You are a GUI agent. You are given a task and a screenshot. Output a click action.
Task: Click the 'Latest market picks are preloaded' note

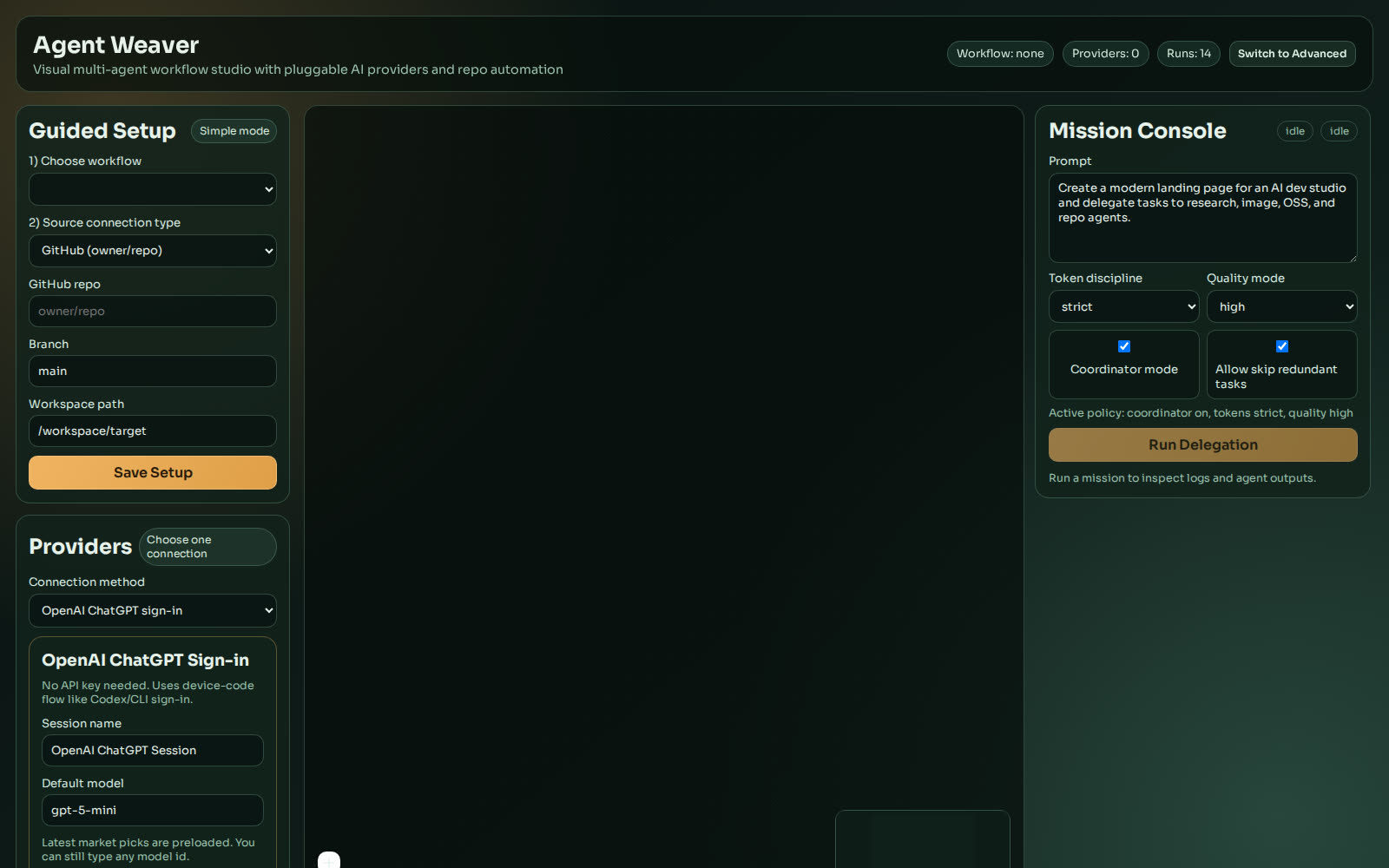[x=148, y=850]
